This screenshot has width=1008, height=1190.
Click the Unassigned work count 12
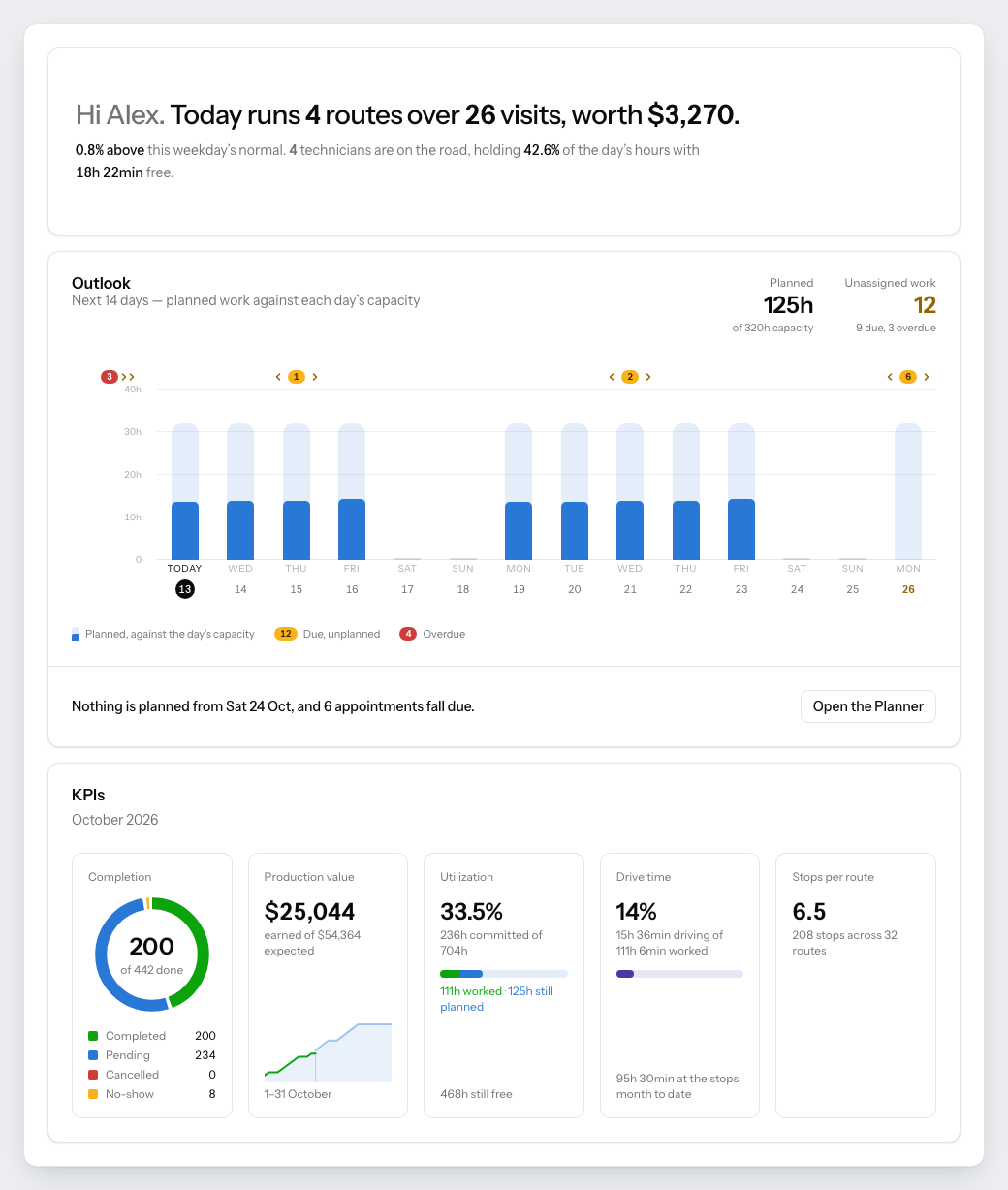[925, 305]
